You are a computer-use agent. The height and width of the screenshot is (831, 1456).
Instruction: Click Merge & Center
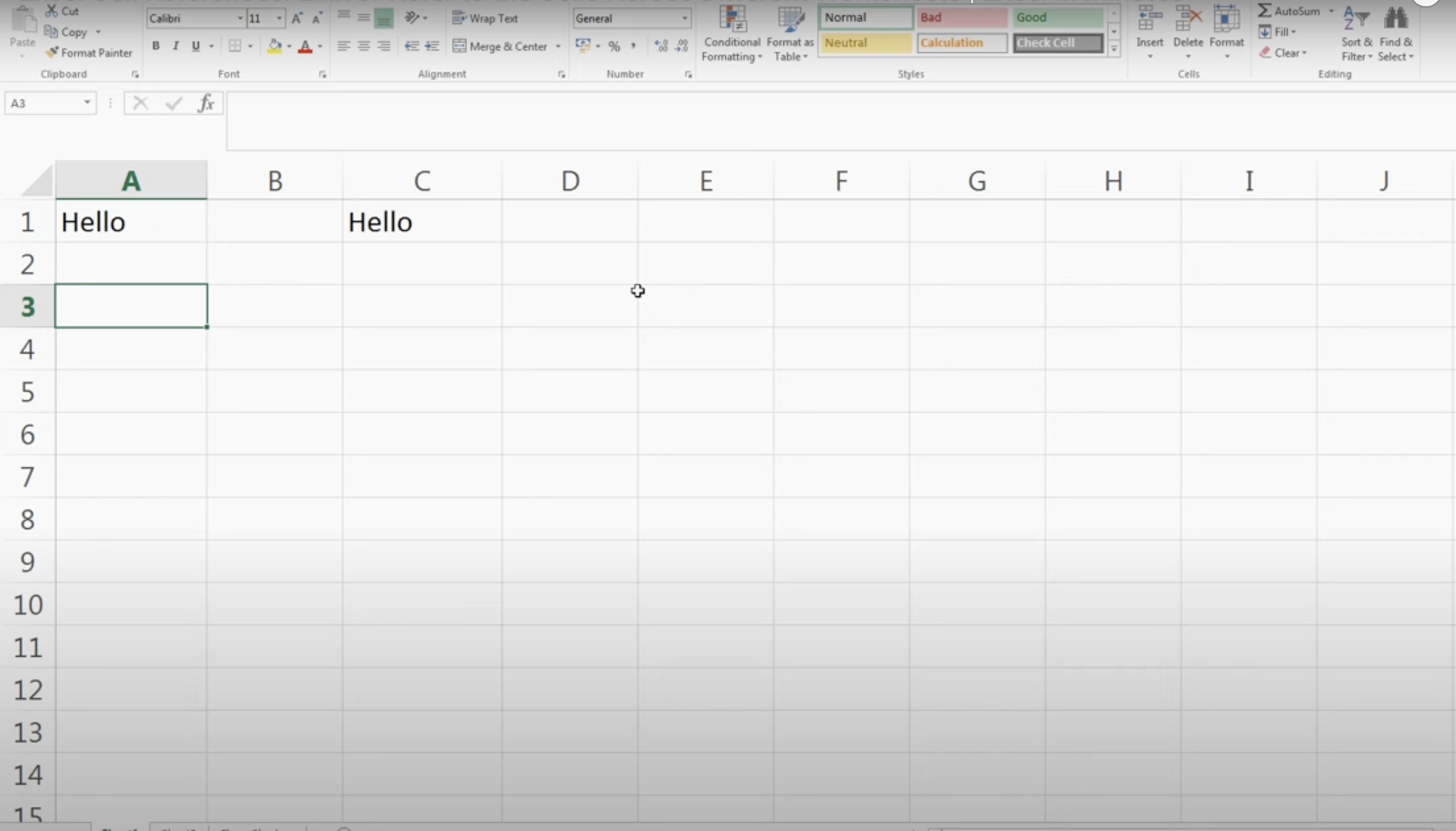click(500, 46)
